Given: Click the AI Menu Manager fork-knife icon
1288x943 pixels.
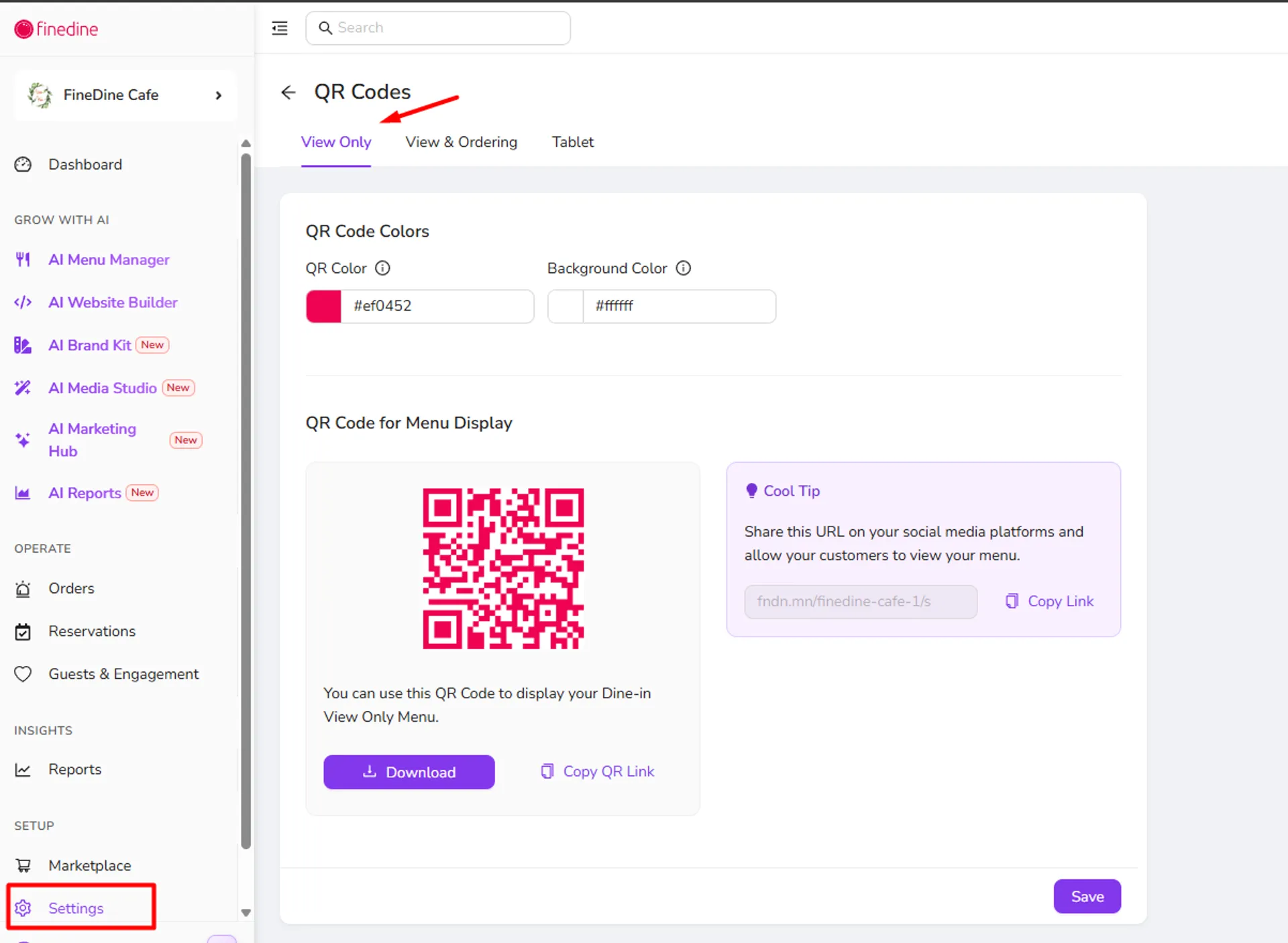Looking at the screenshot, I should 23,260.
